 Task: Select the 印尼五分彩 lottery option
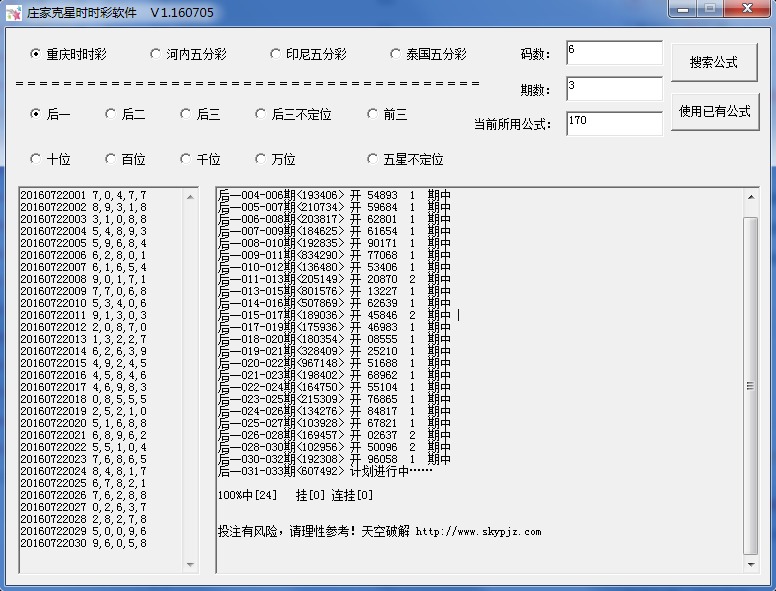[x=276, y=54]
